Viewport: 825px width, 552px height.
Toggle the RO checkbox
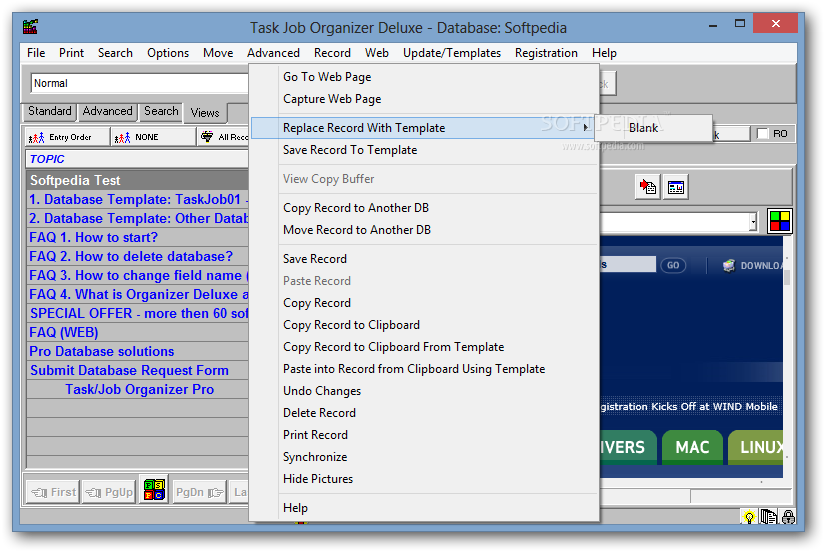tap(762, 134)
